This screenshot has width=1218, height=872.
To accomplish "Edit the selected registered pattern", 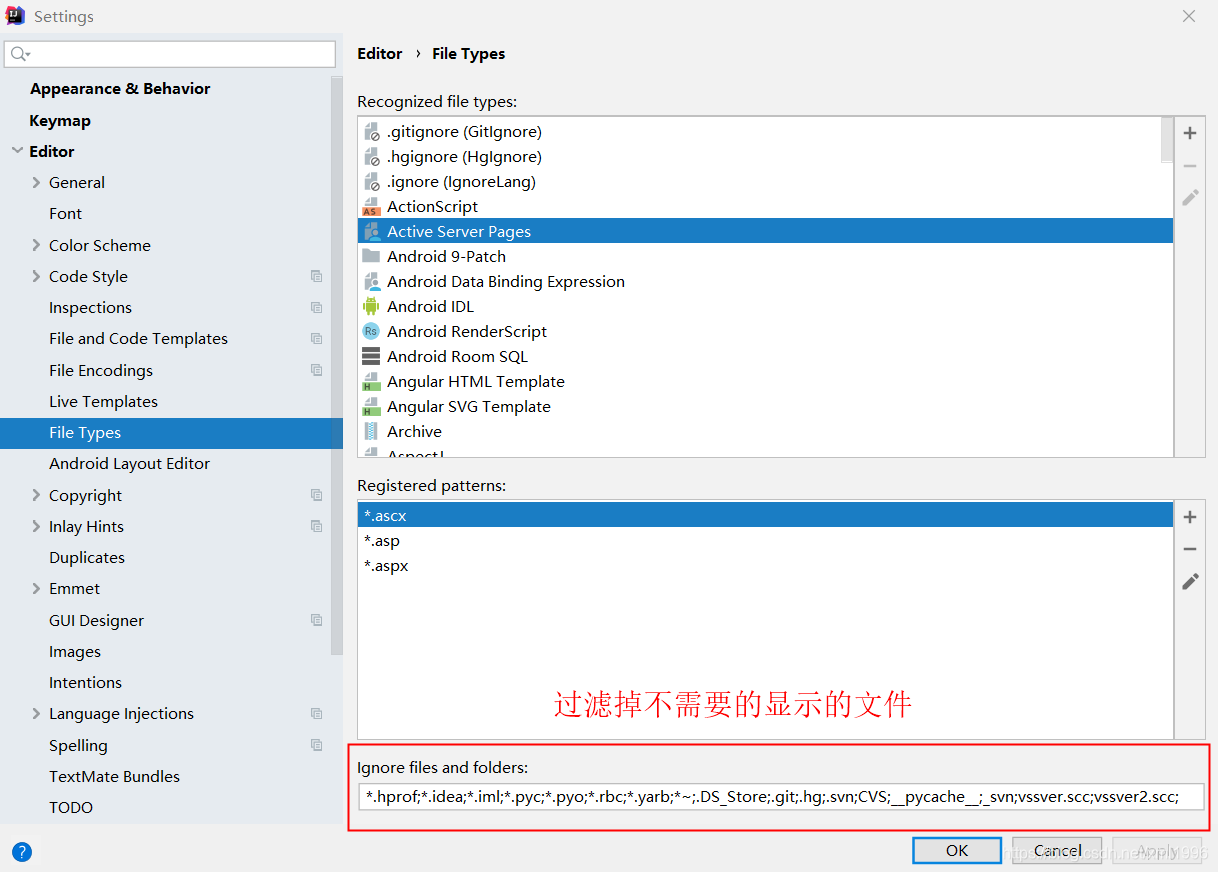I will pos(1190,581).
